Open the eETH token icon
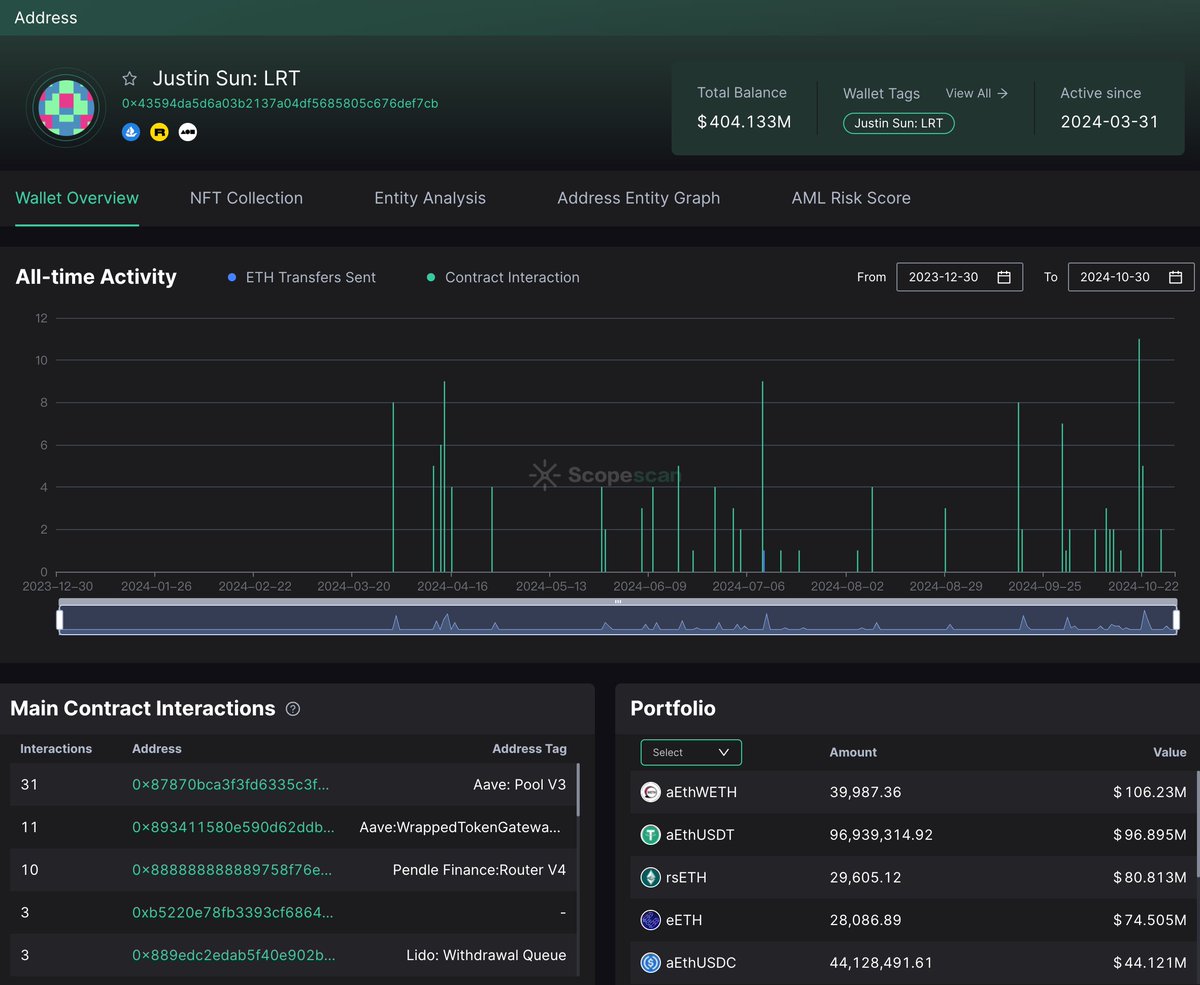This screenshot has width=1200, height=985. point(651,920)
